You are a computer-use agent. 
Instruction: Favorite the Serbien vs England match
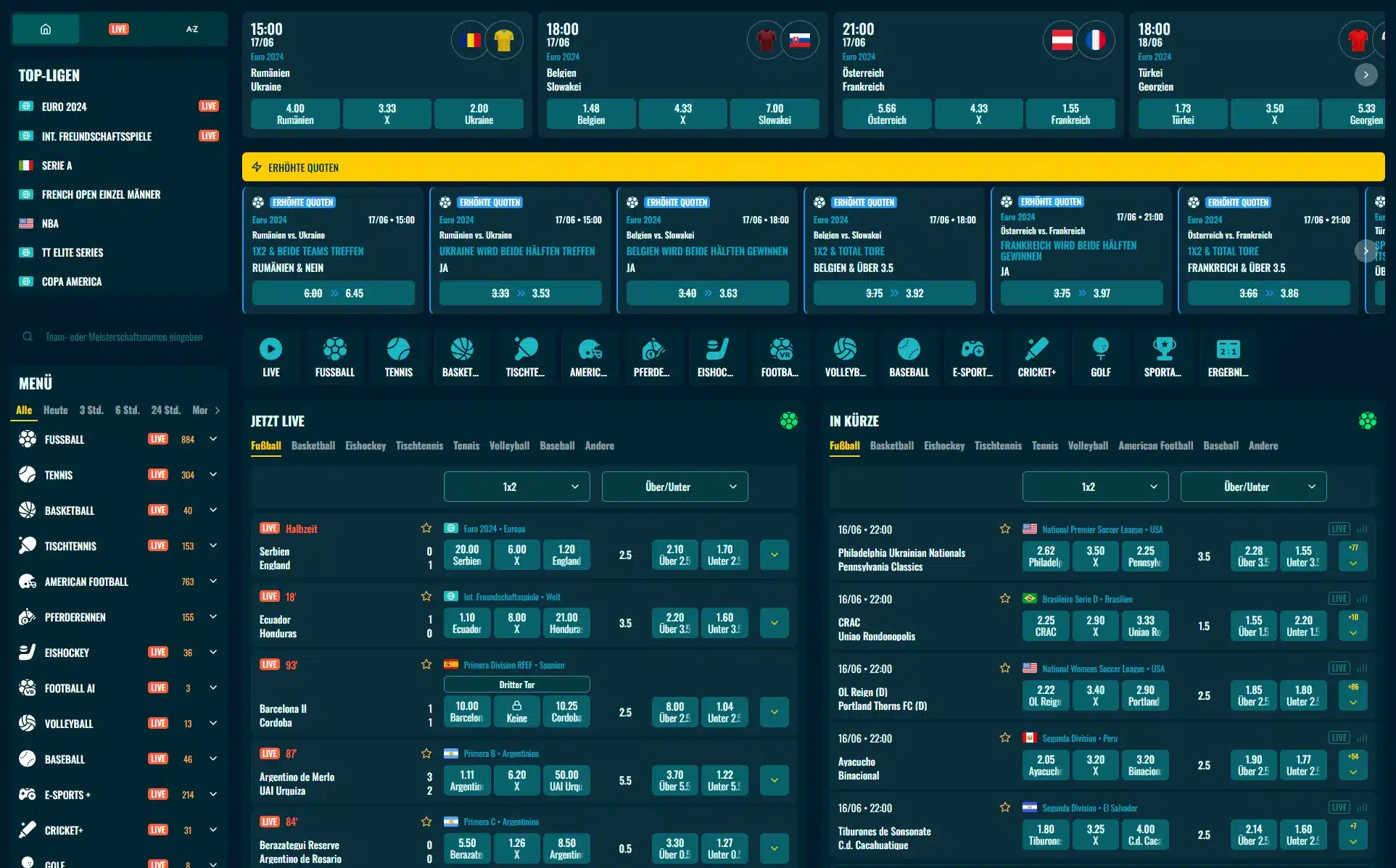click(x=426, y=528)
